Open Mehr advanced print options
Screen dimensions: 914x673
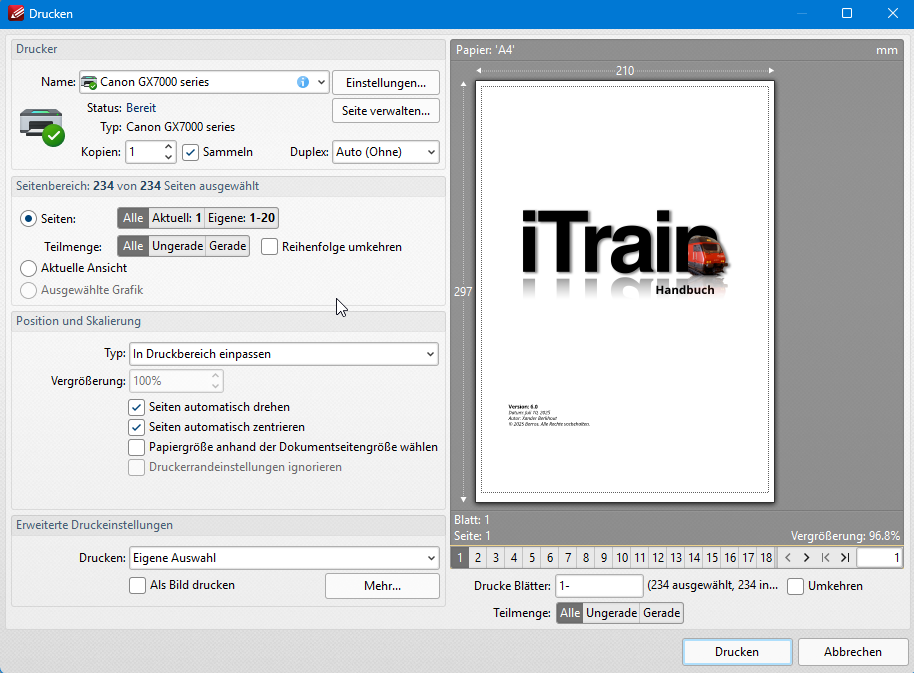(382, 586)
